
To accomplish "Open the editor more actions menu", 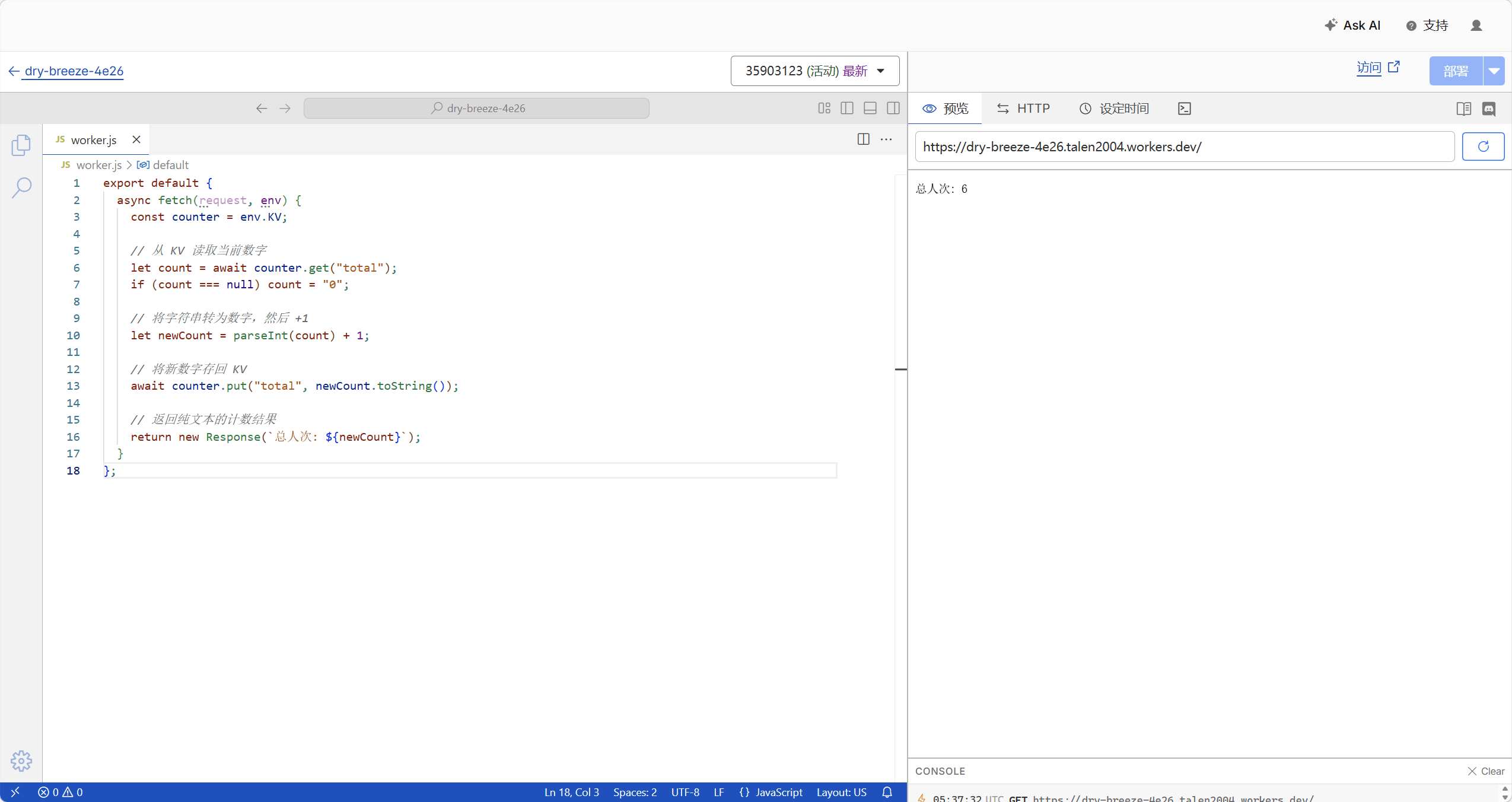I will (886, 139).
